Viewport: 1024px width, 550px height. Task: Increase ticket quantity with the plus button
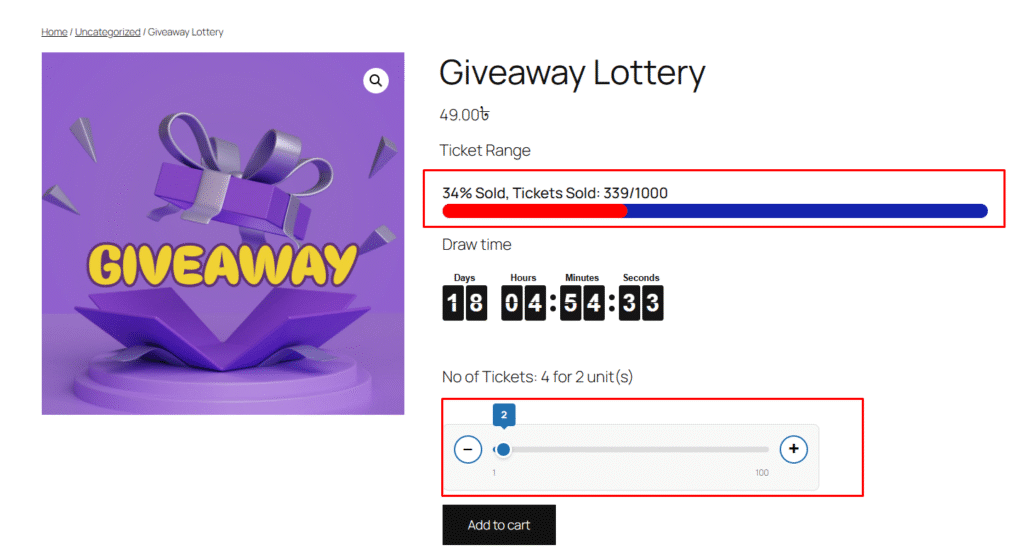click(794, 450)
